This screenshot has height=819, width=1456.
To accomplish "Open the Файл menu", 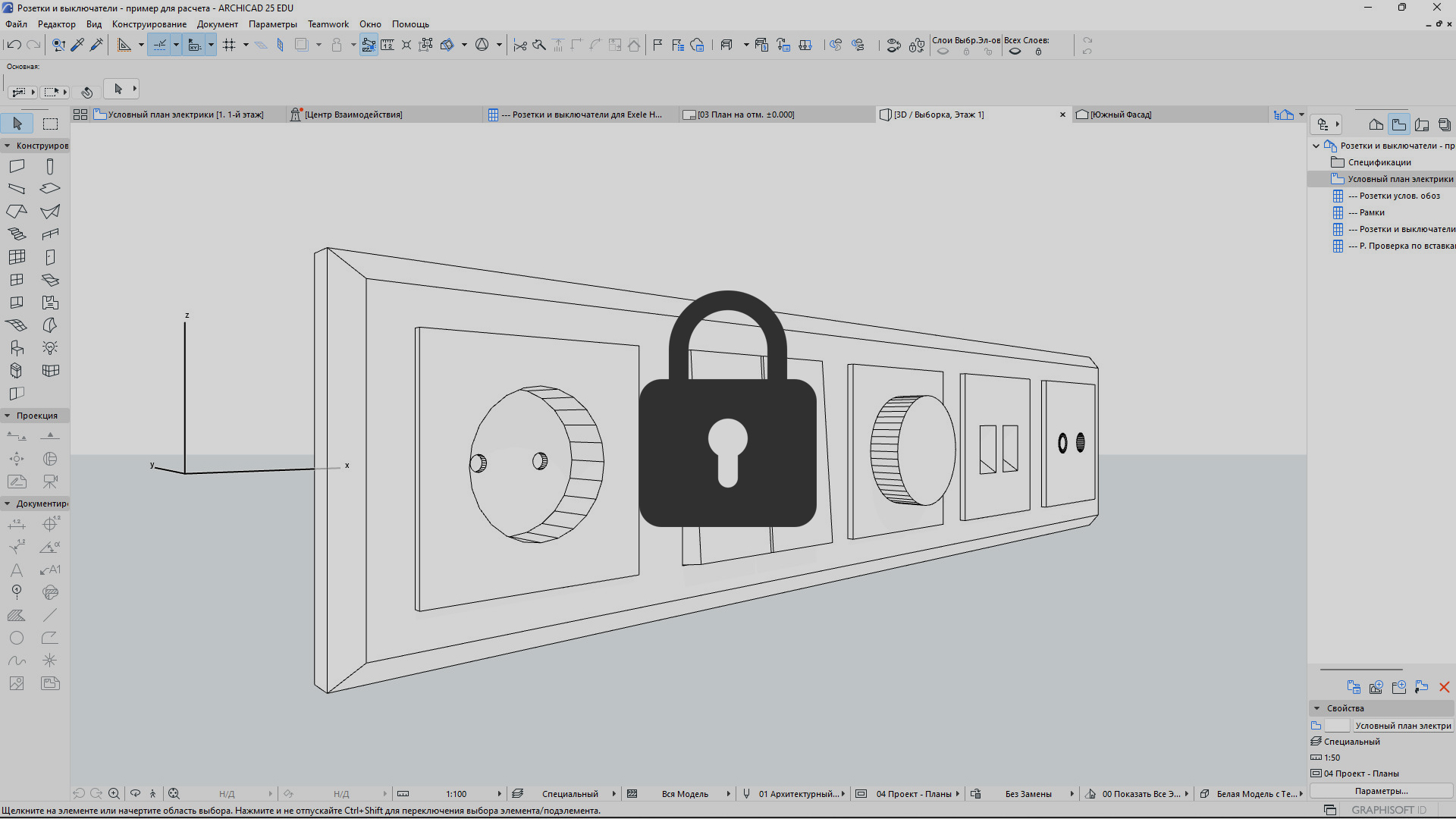I will (x=20, y=23).
